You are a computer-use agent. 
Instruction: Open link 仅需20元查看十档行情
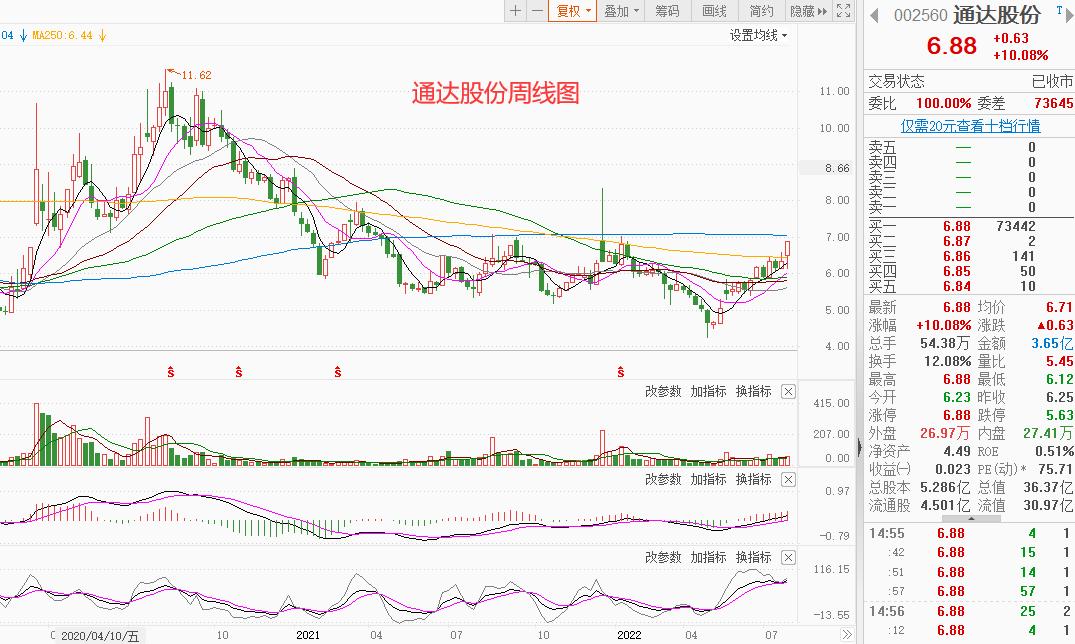click(970, 126)
